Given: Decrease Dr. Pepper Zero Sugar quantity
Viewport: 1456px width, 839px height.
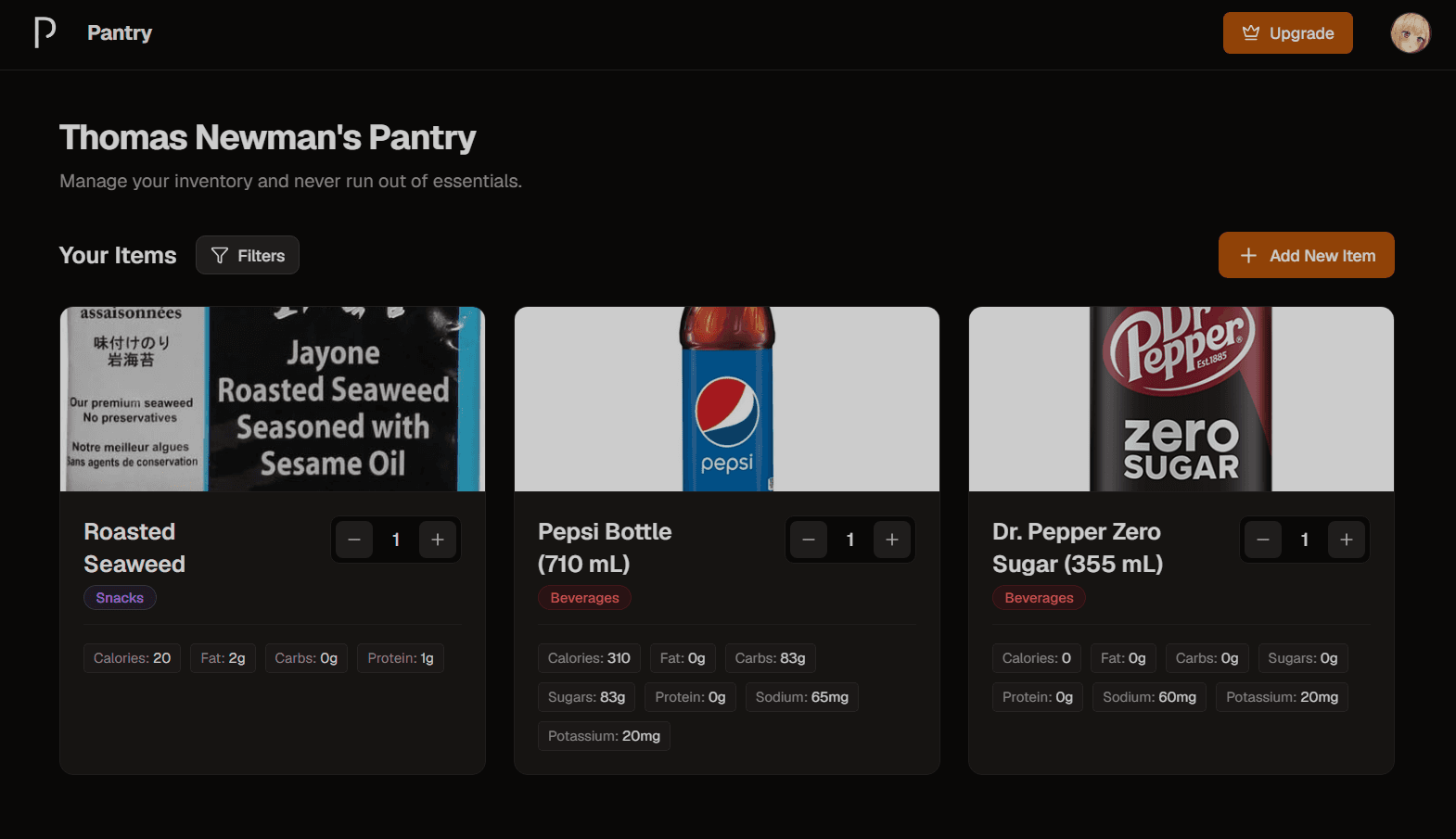Looking at the screenshot, I should click(x=1263, y=540).
